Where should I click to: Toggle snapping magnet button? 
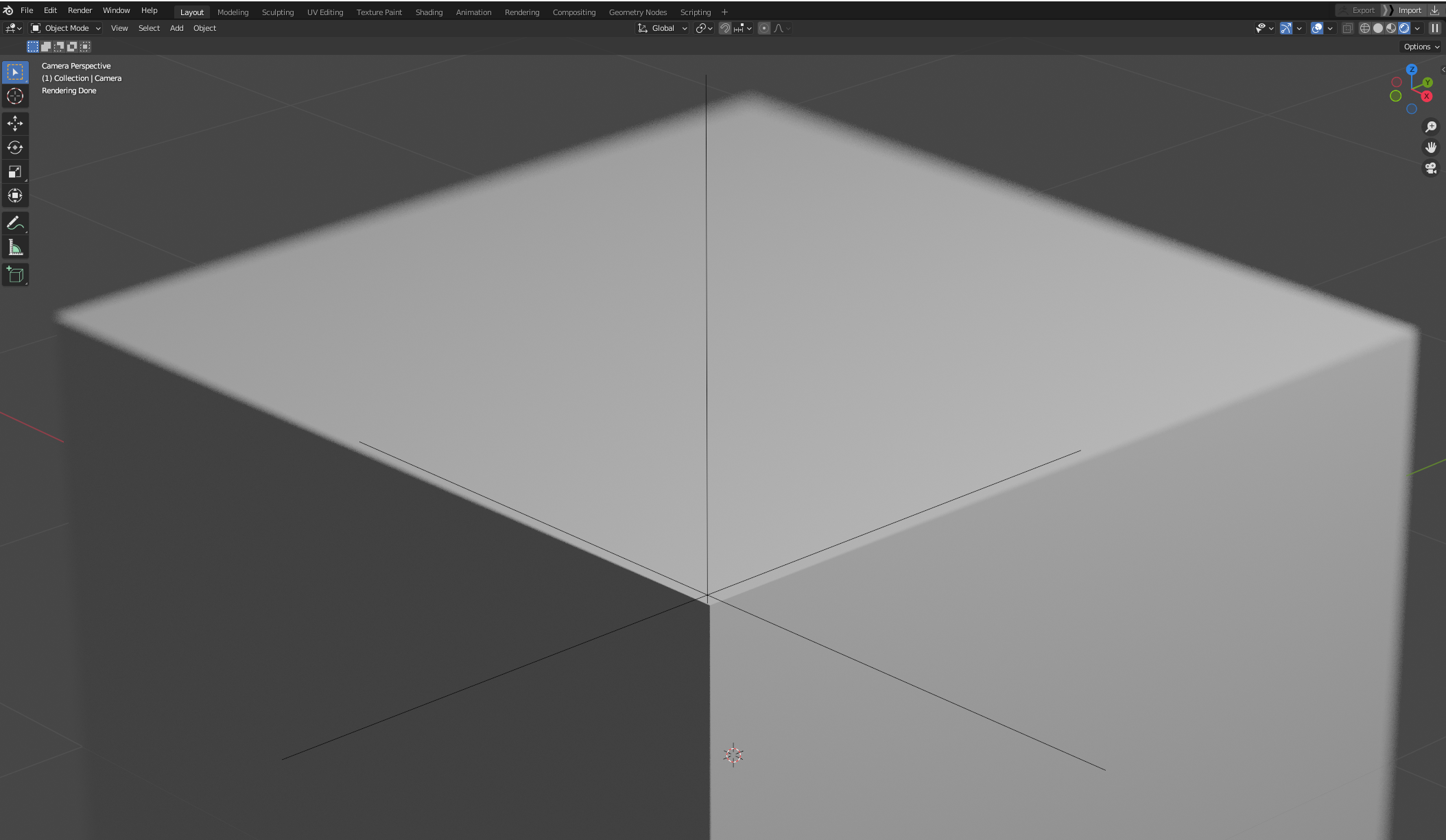coord(725,28)
